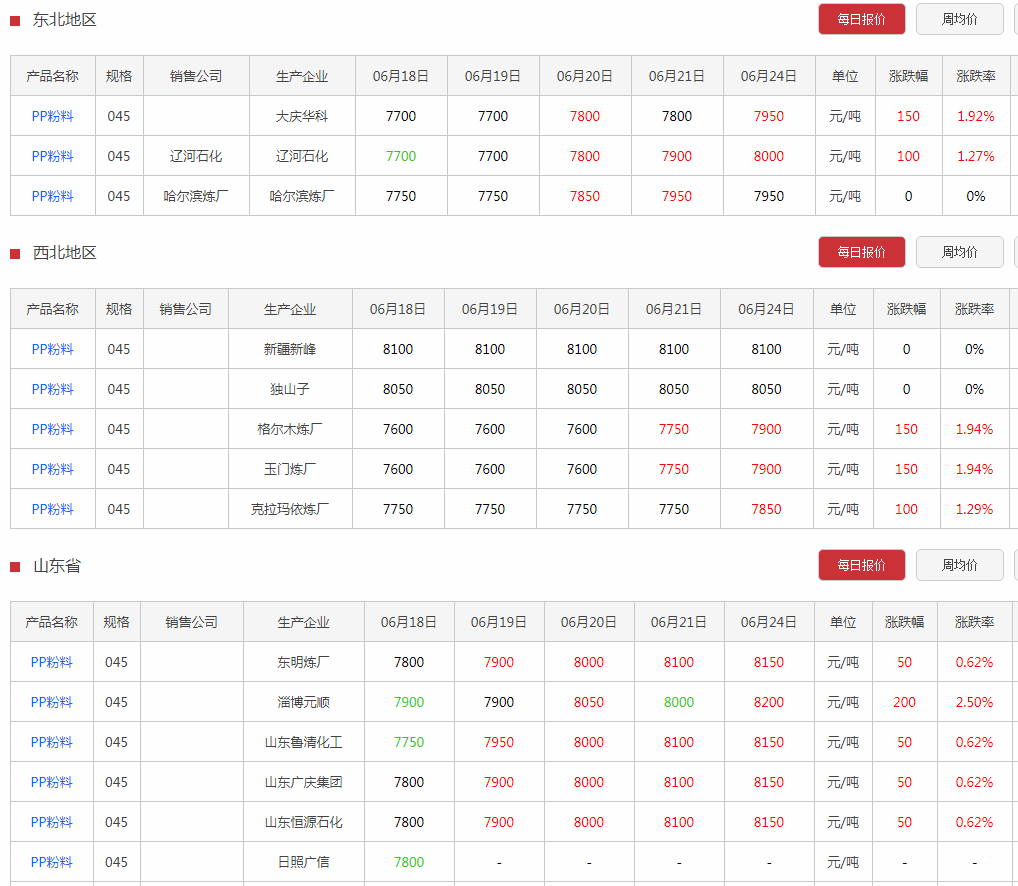Open PP粉料 link in 大庆华科 row
This screenshot has height=886, width=1018.
pos(53,116)
